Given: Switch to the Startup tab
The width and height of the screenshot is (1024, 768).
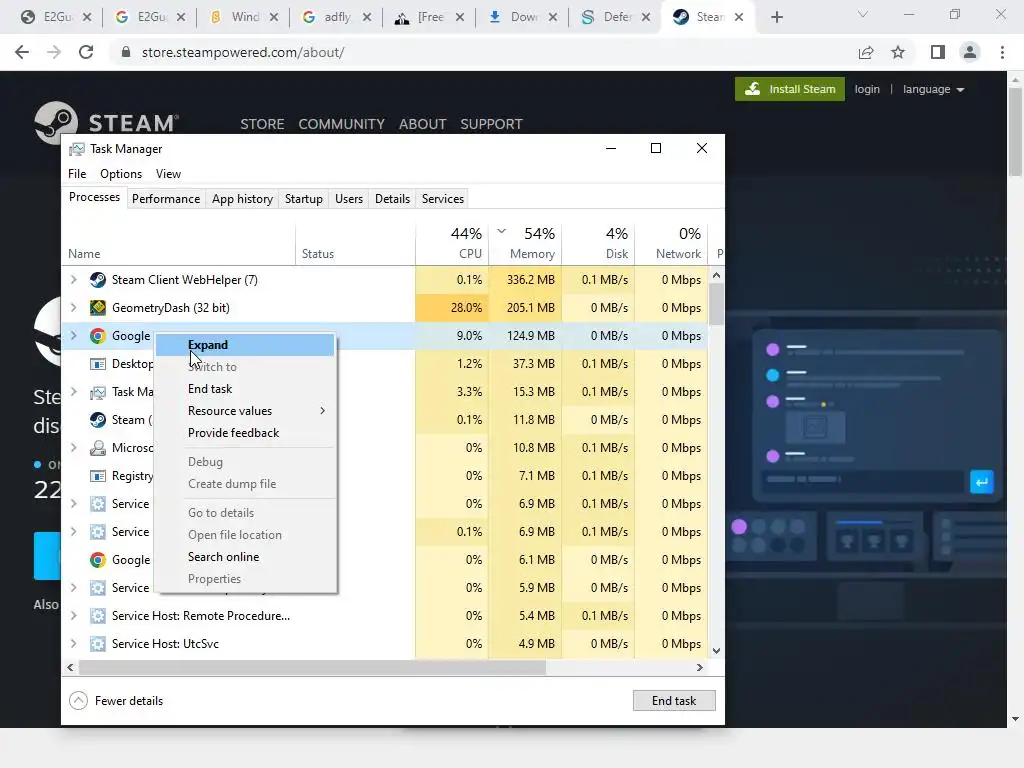Looking at the screenshot, I should click(x=304, y=199).
